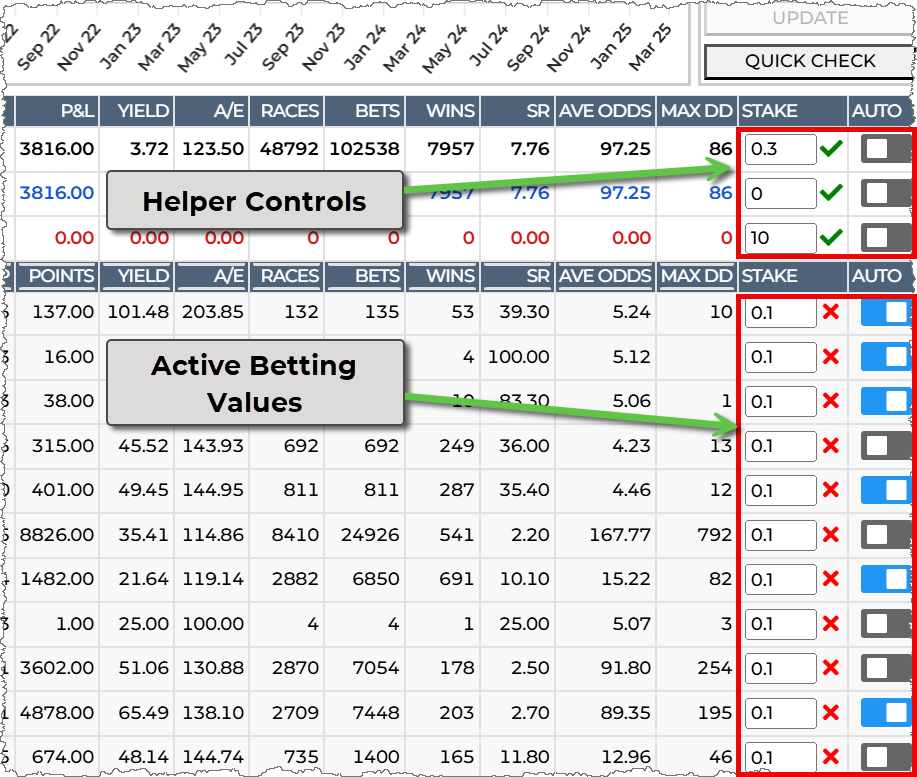Click red X in the 401.00 points row
917x777 pixels.
point(831,490)
